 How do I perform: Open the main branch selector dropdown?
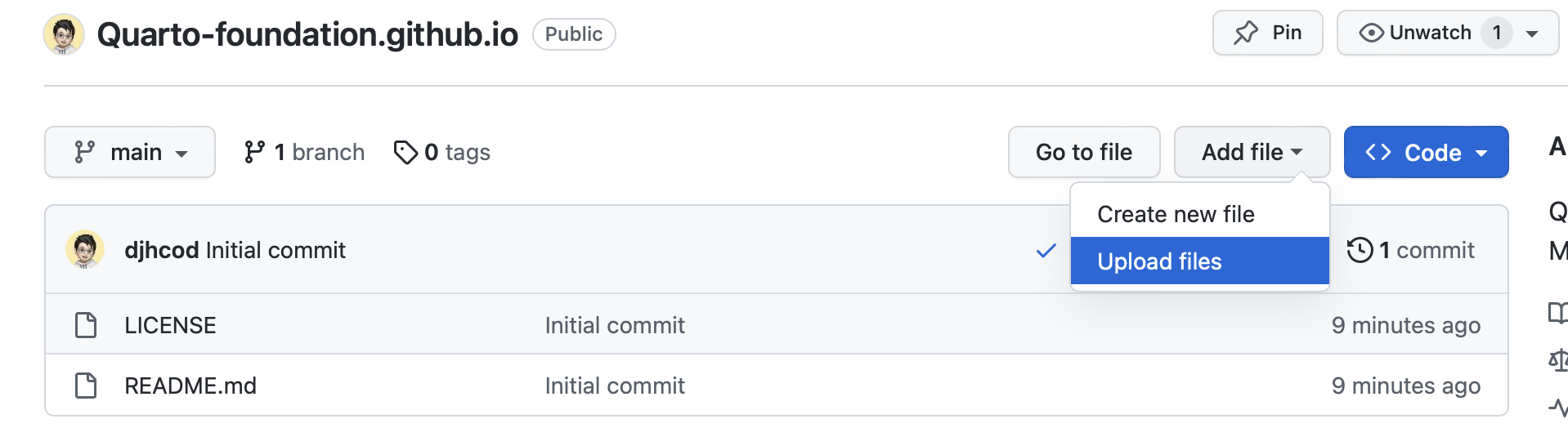130,152
